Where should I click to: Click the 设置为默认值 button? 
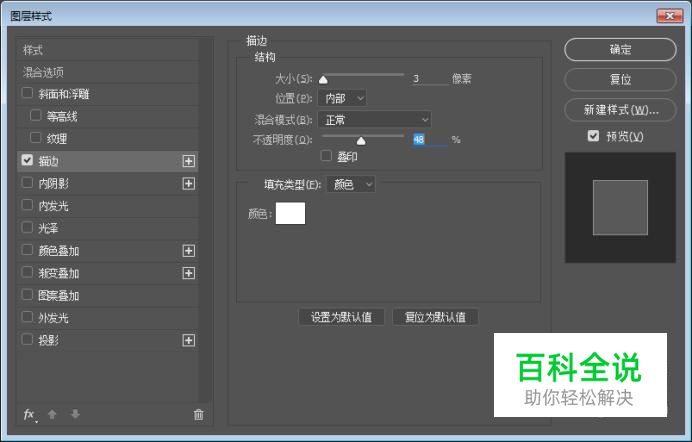pyautogui.click(x=341, y=317)
